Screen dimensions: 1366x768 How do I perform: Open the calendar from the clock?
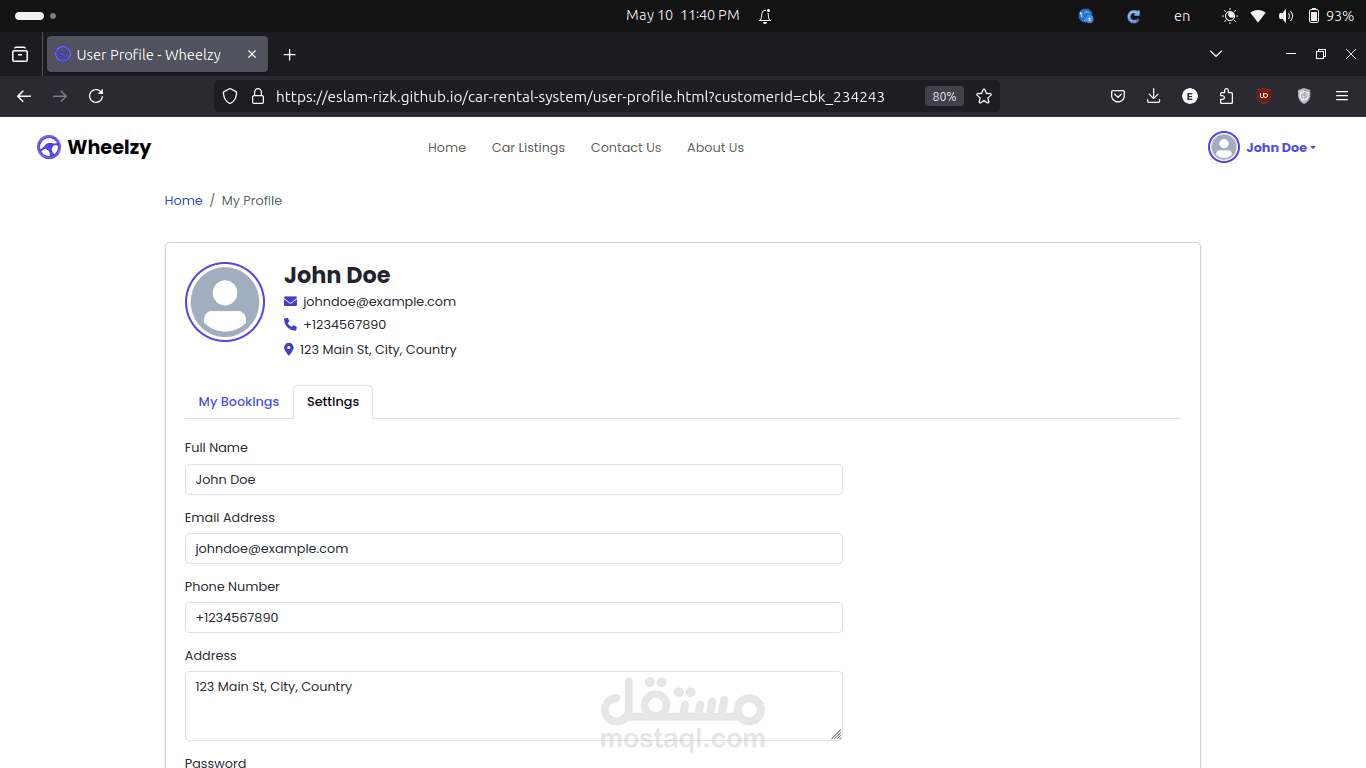(683, 16)
